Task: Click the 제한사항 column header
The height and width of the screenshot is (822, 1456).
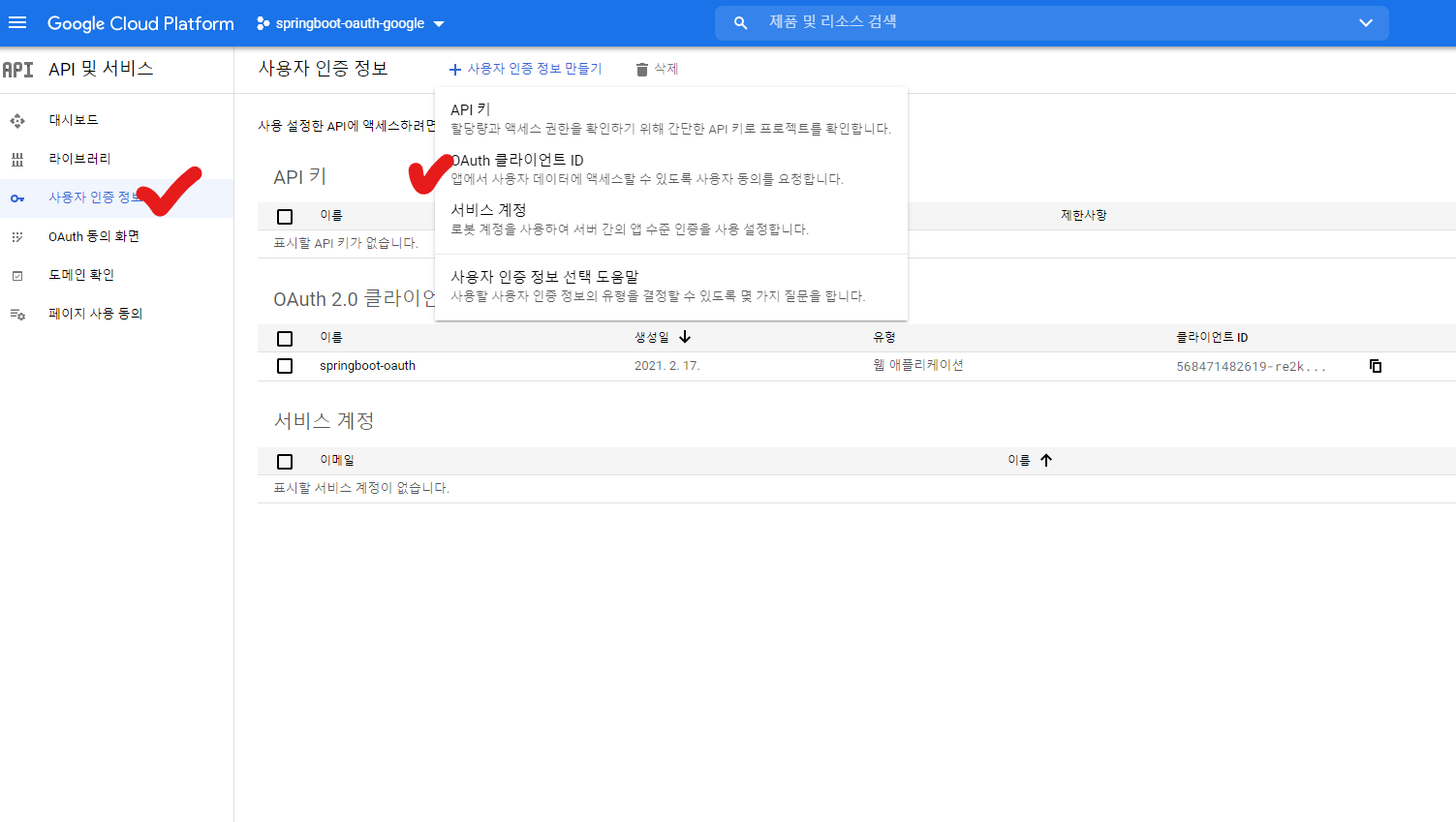Action: [x=1084, y=215]
